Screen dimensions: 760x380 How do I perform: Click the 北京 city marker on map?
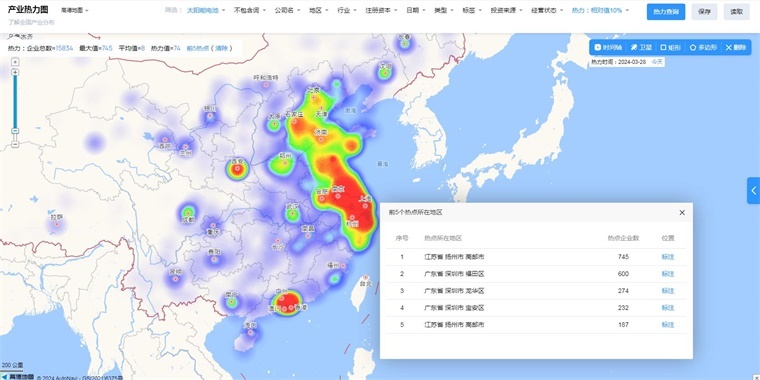(x=313, y=97)
